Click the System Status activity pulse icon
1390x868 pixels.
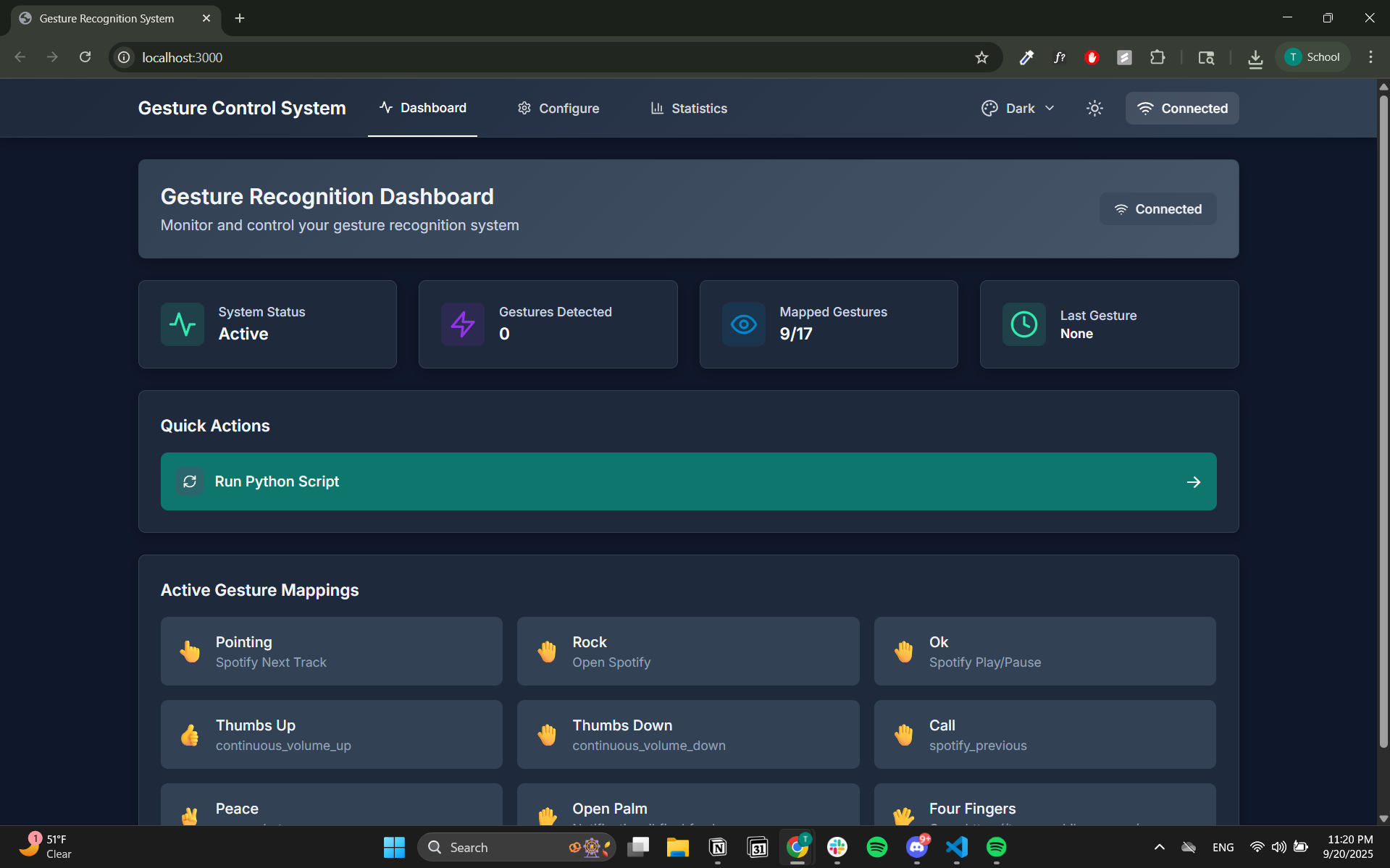point(183,324)
